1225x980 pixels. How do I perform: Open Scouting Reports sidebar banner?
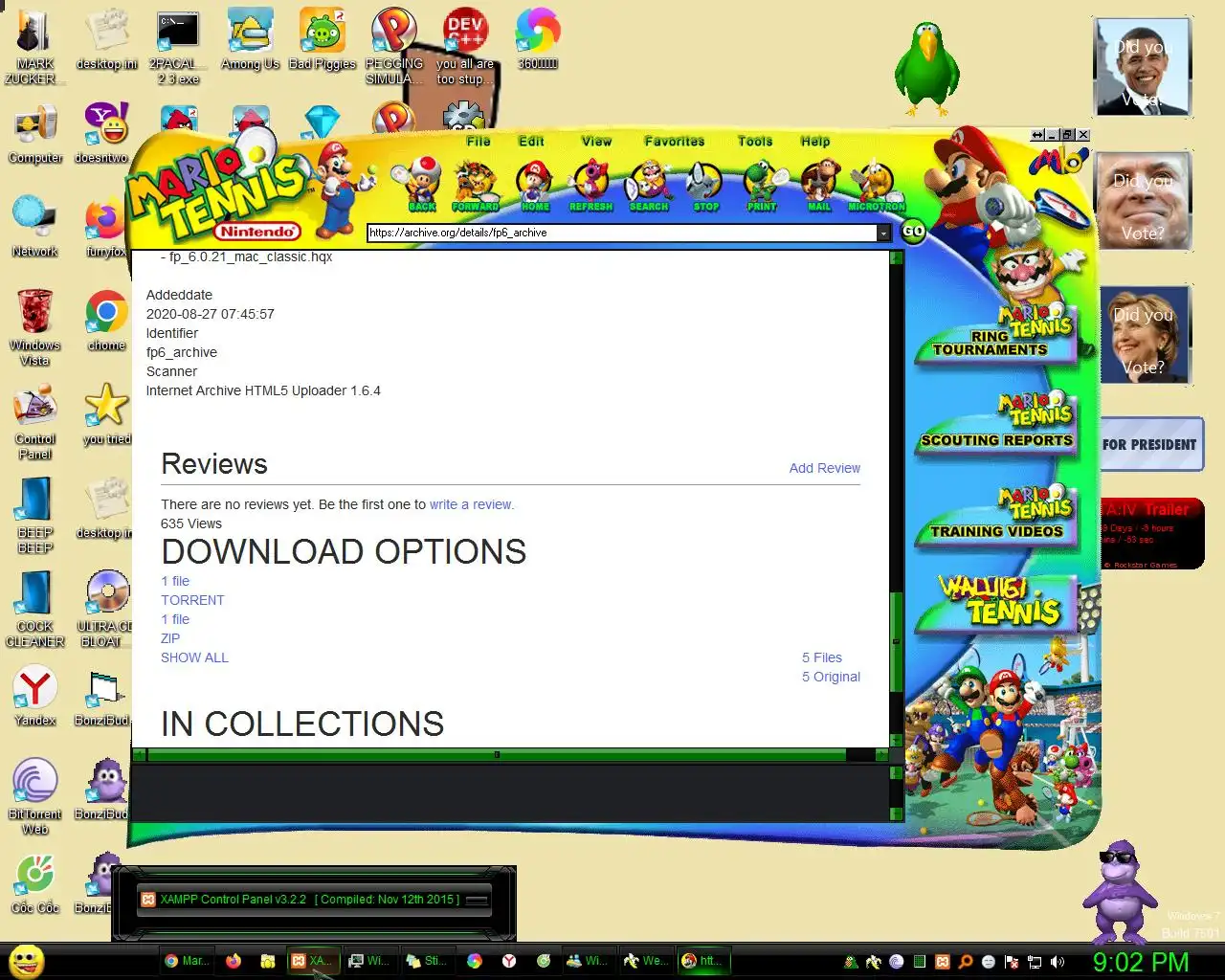[995, 426]
